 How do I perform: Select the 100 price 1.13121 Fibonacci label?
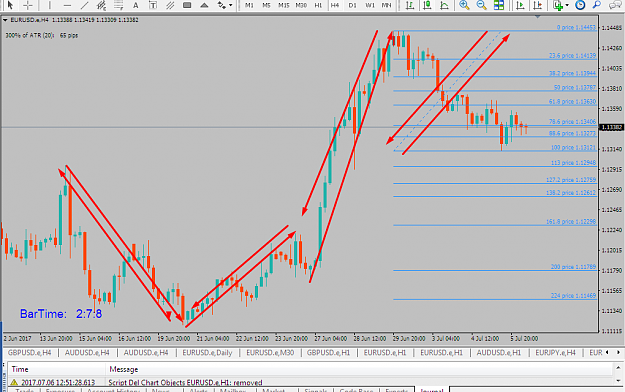(573, 148)
